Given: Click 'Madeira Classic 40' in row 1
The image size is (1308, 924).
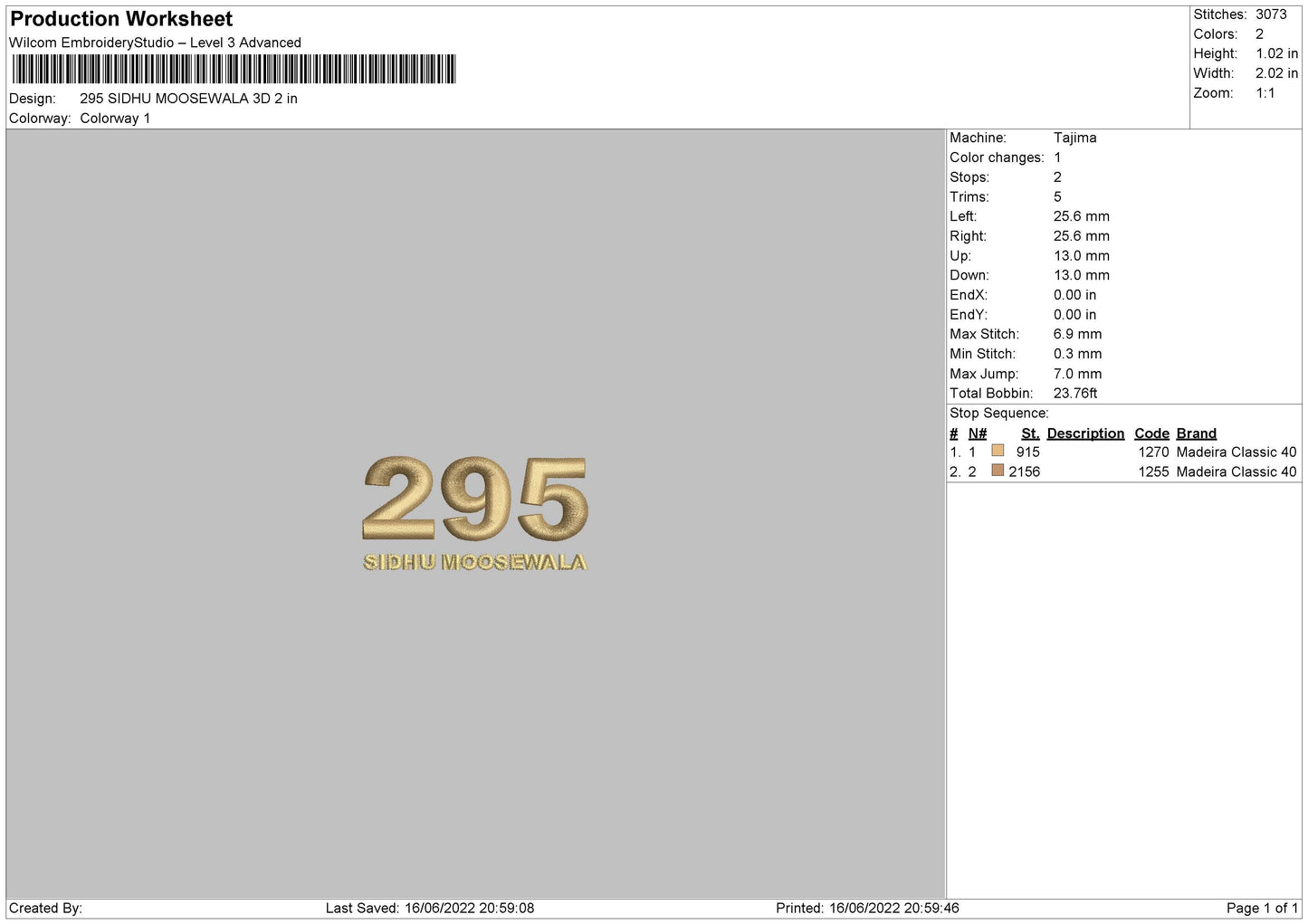Looking at the screenshot, I should pos(1236,452).
